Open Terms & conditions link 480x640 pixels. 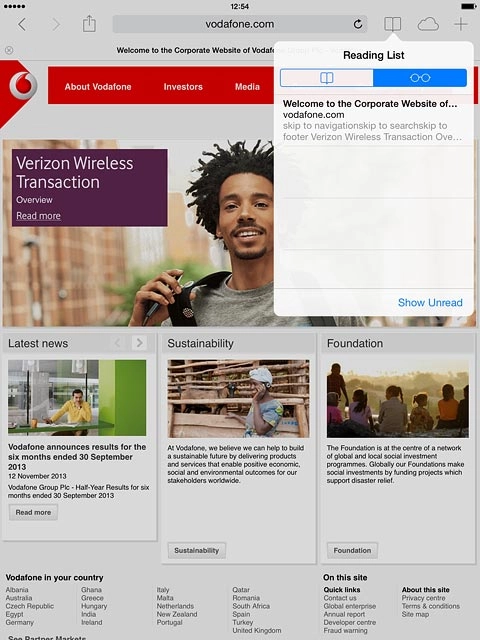click(x=431, y=606)
